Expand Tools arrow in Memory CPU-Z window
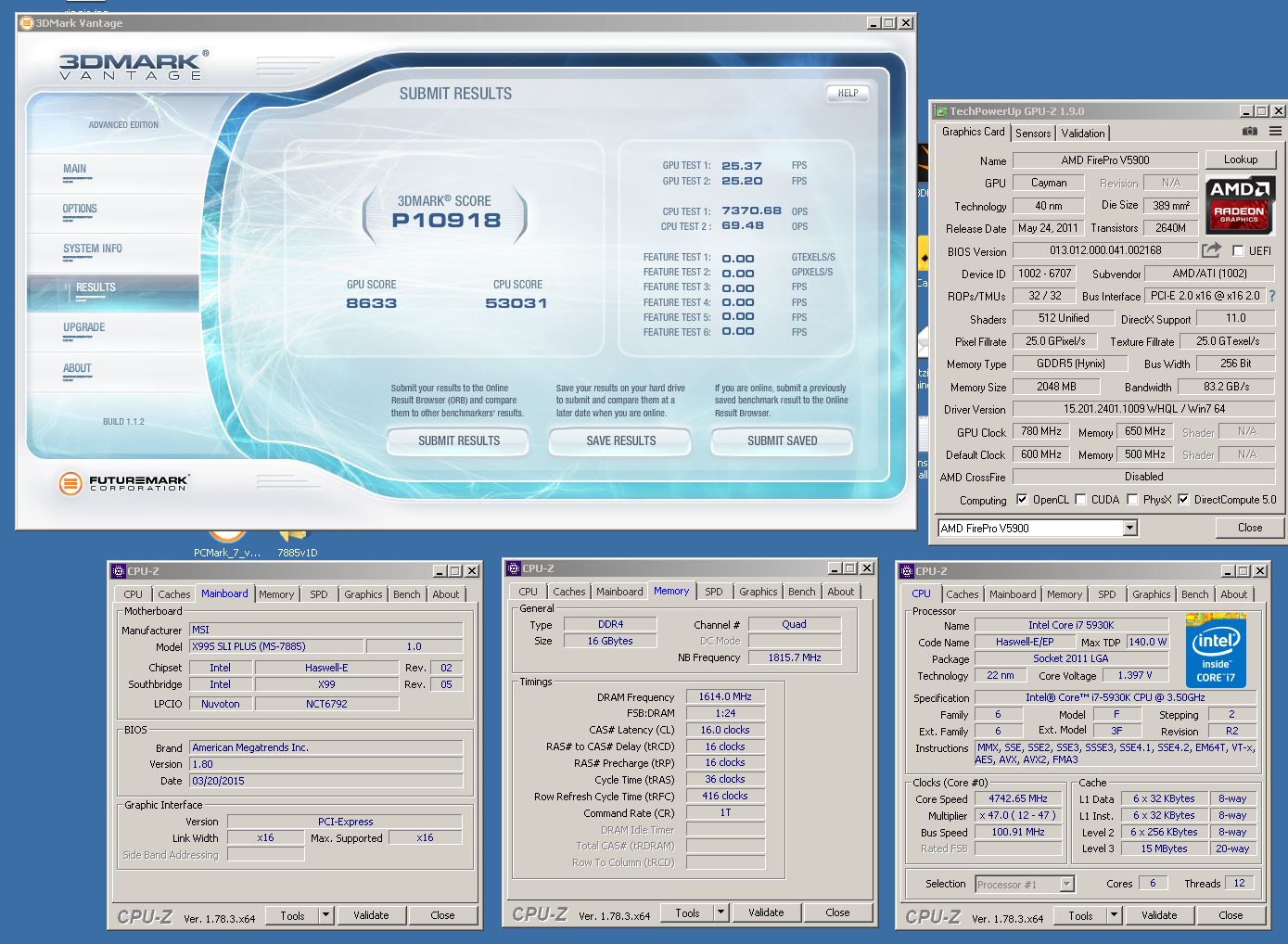The height and width of the screenshot is (944, 1288). coord(721,912)
